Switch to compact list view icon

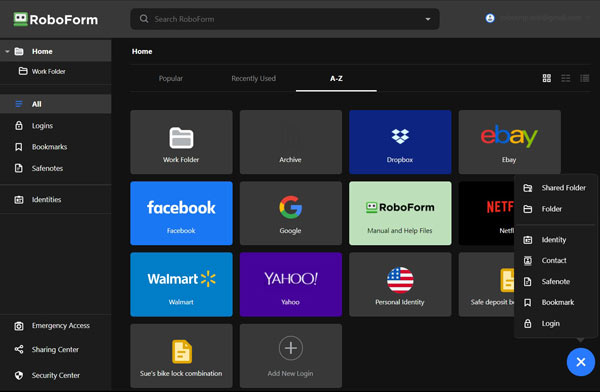click(x=585, y=78)
